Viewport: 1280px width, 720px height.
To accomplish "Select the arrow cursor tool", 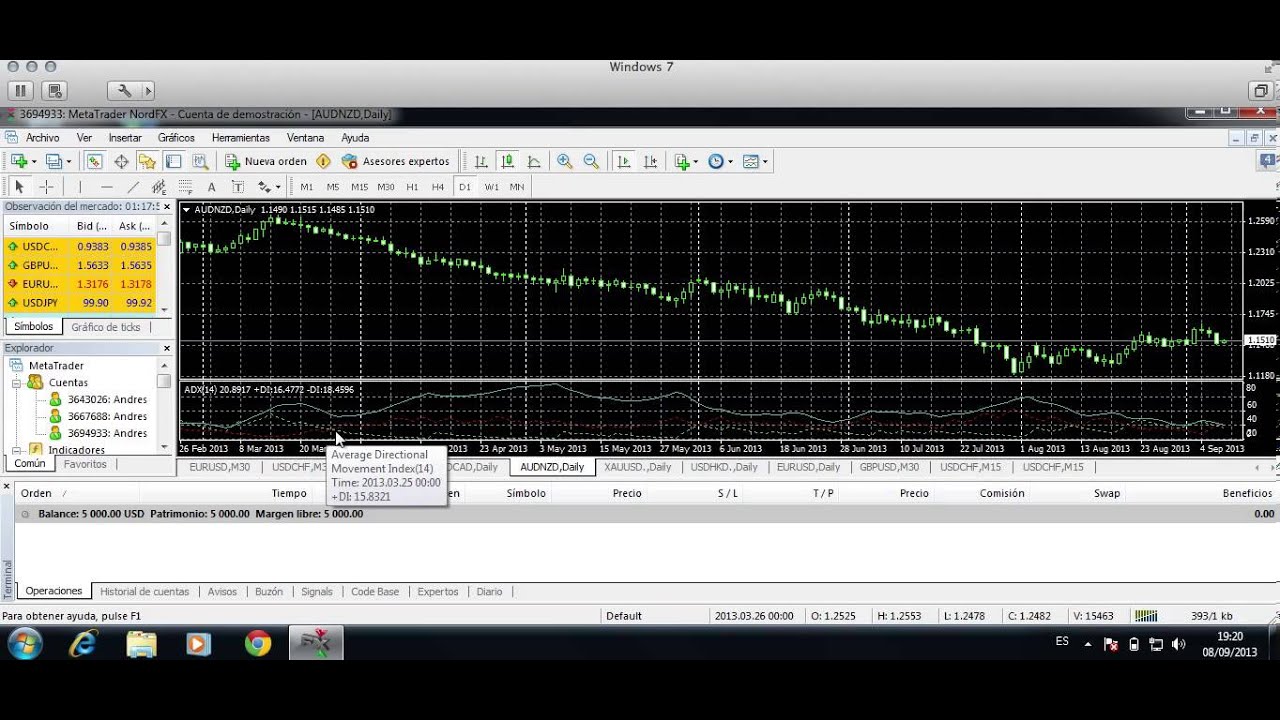I will coord(19,187).
